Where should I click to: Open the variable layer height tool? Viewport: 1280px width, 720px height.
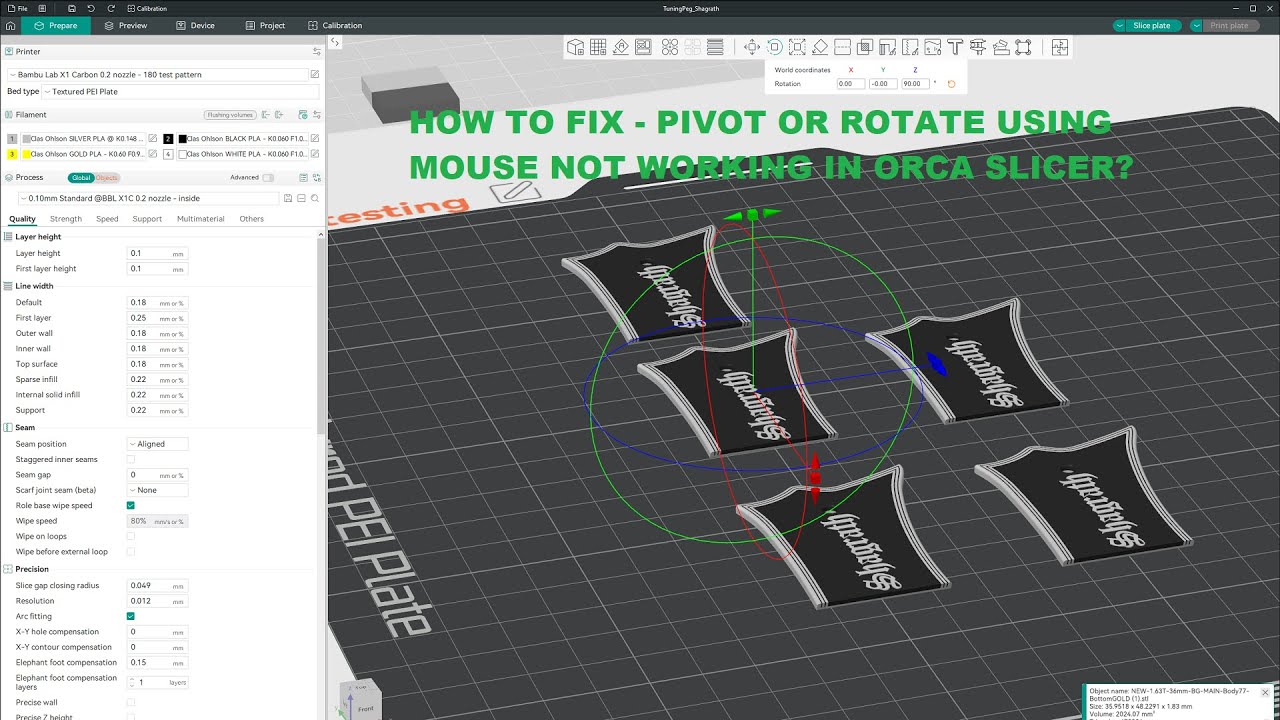715,47
